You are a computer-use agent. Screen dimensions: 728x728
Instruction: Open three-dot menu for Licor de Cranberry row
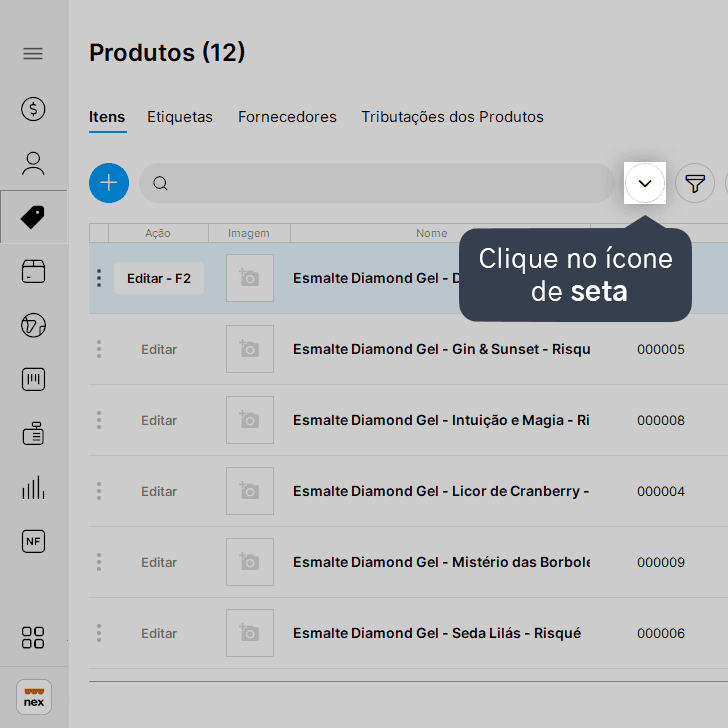coord(99,491)
